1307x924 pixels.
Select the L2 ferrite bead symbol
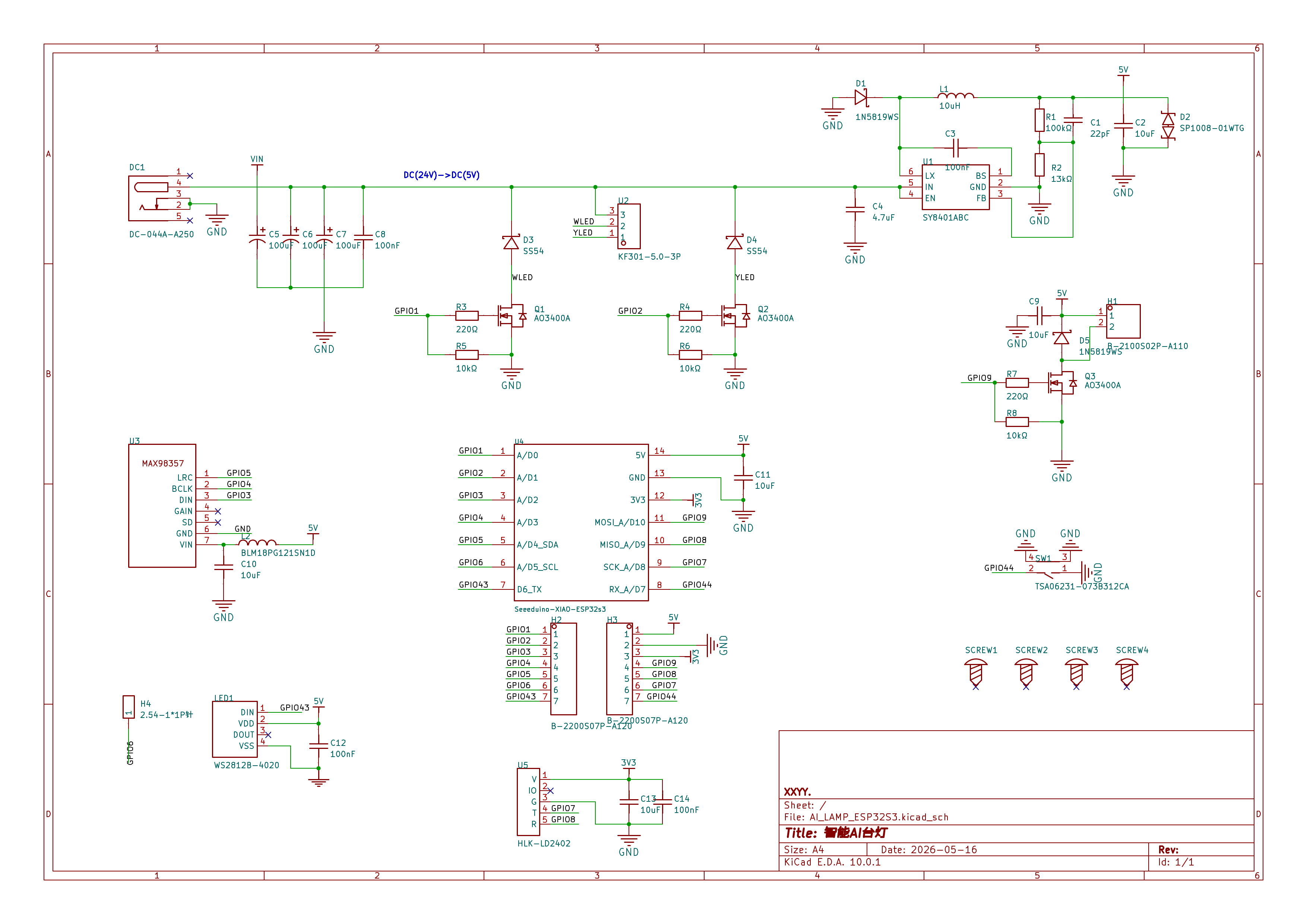[x=257, y=542]
